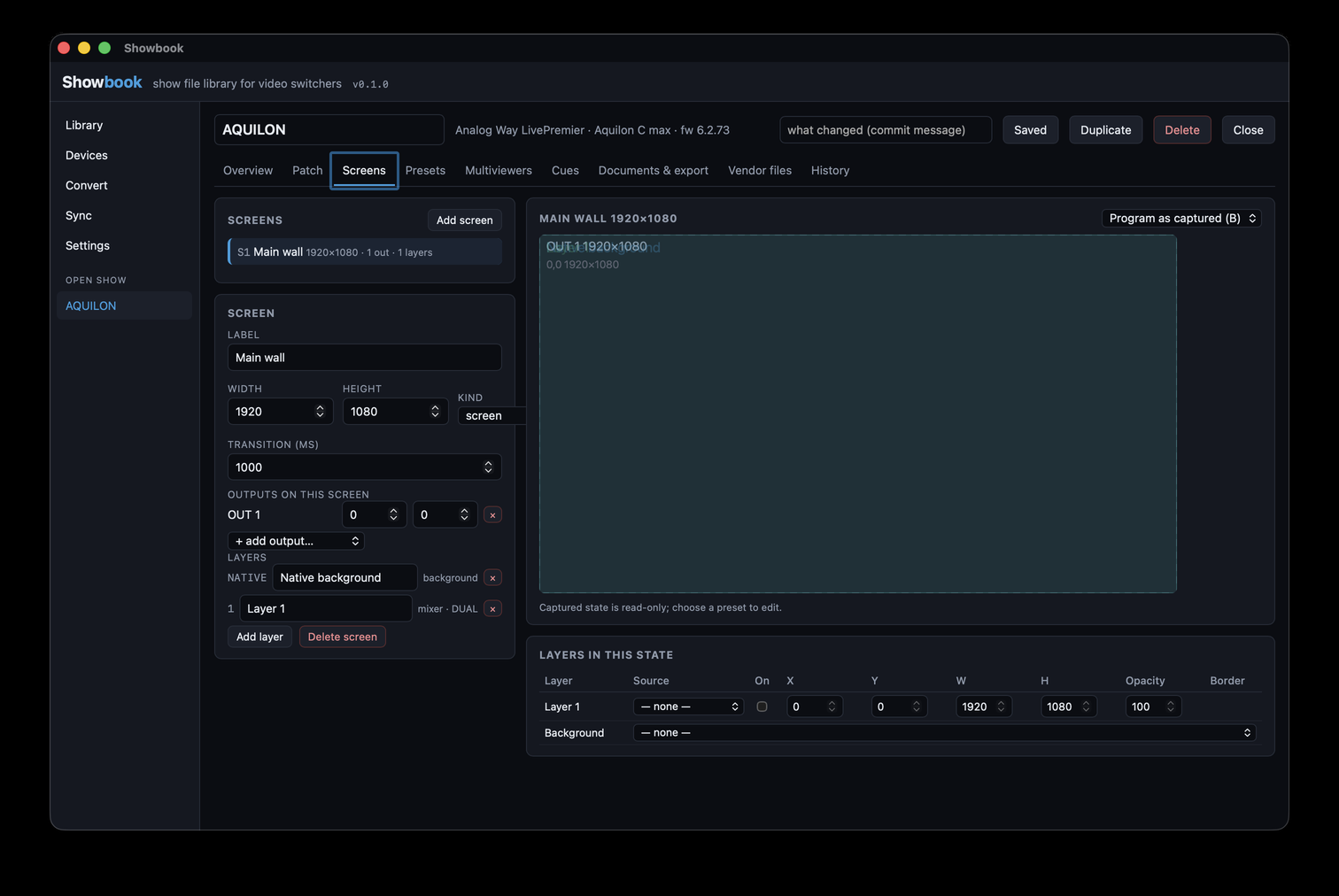Remove Layer 1 with its x icon
The width and height of the screenshot is (1339, 896).
click(492, 608)
